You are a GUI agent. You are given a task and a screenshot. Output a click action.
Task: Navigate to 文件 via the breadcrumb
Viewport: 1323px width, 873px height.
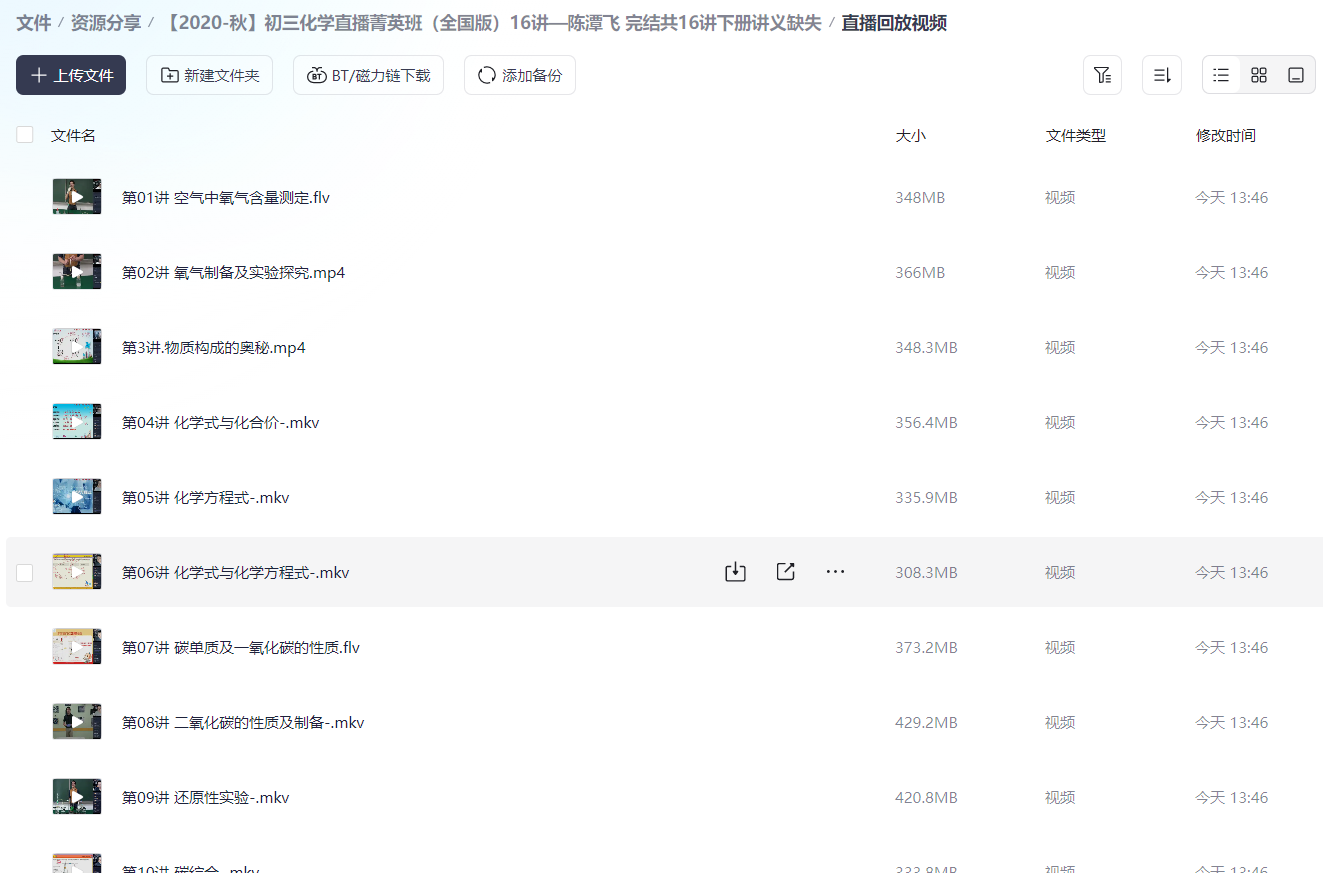tap(33, 22)
